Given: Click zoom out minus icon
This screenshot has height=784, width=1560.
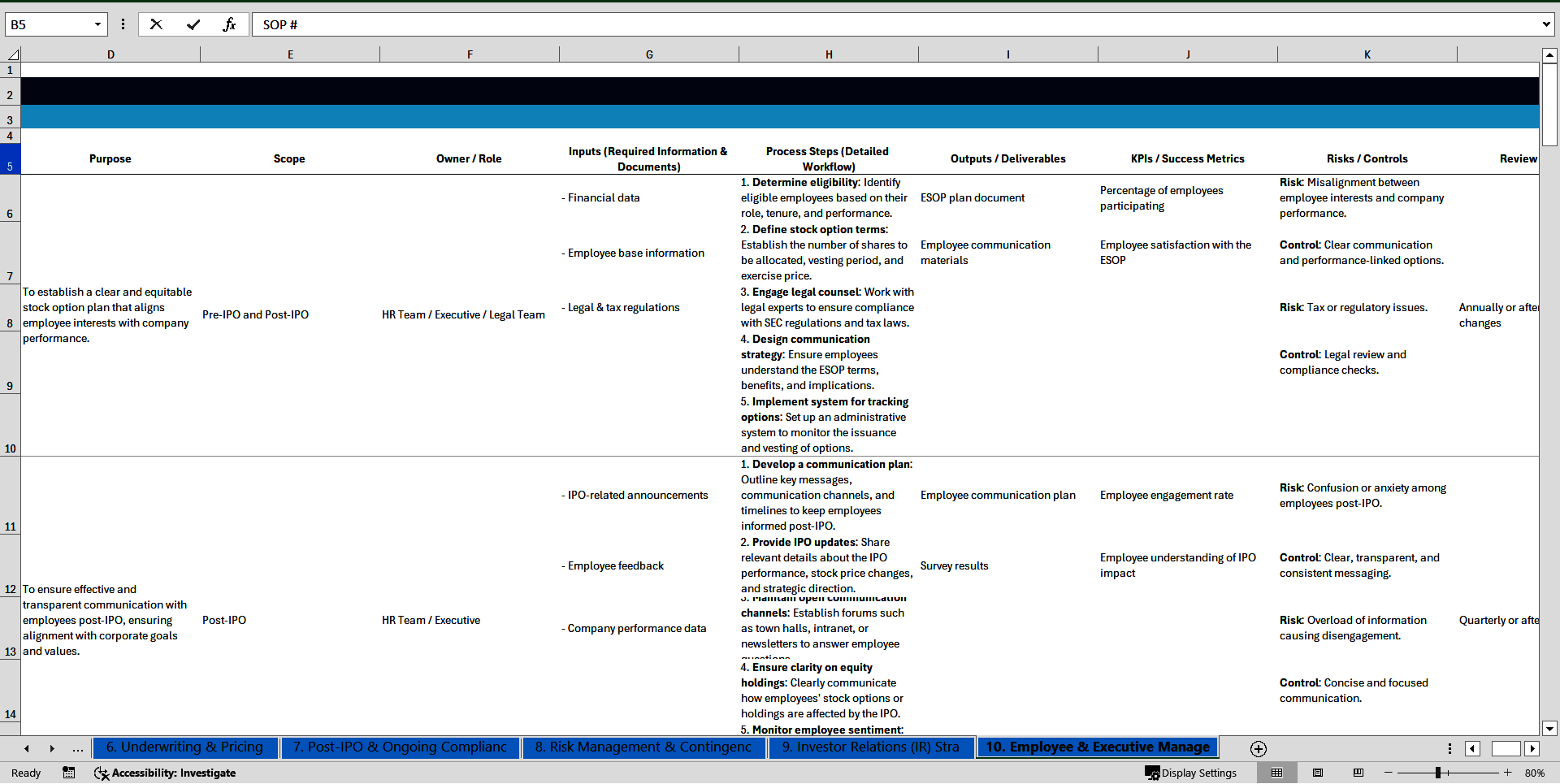Looking at the screenshot, I should click(1389, 773).
